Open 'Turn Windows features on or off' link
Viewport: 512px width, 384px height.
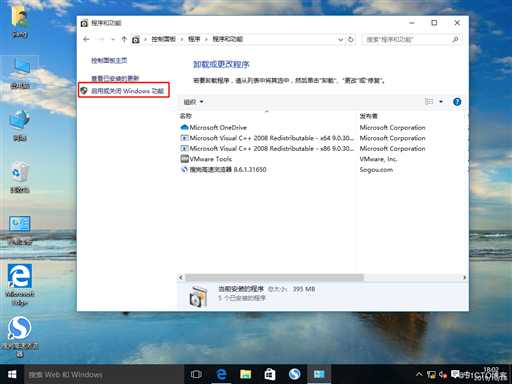(127, 91)
